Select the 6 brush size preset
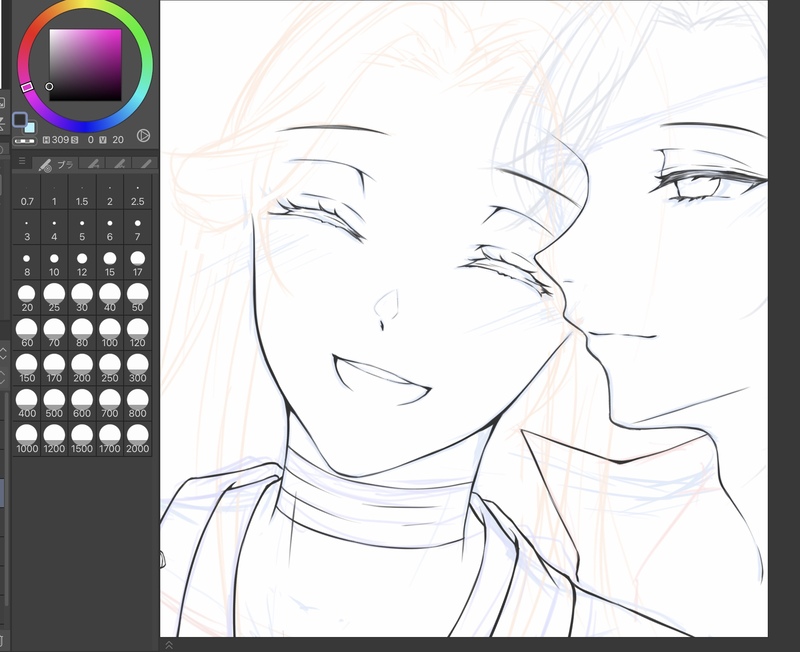The width and height of the screenshot is (800, 652). click(110, 228)
